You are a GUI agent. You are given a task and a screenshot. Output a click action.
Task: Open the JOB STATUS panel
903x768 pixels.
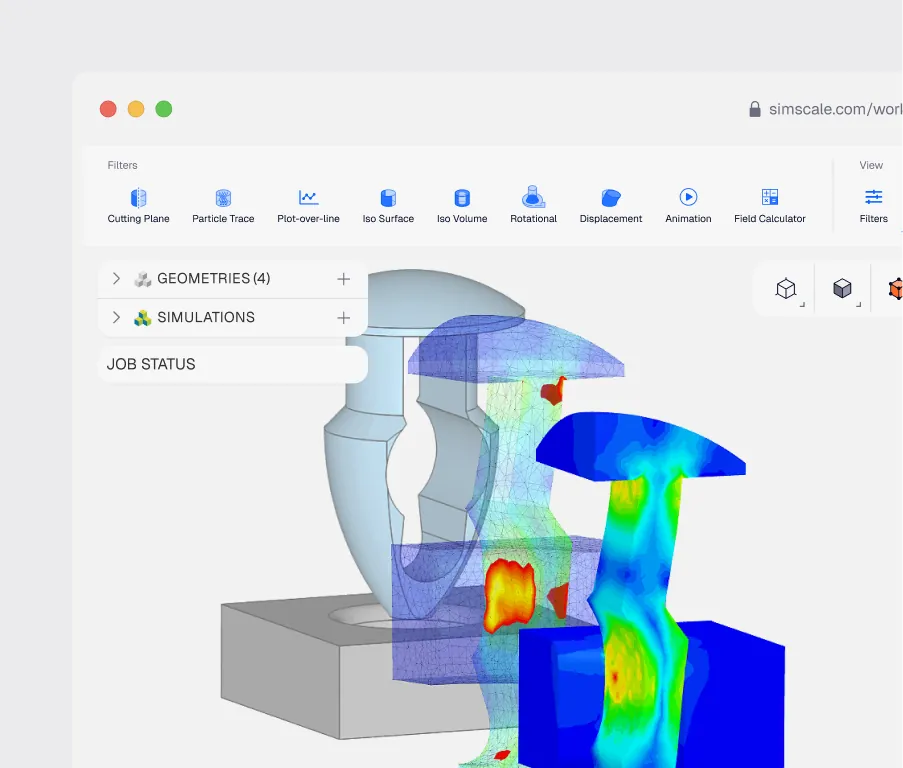click(233, 364)
